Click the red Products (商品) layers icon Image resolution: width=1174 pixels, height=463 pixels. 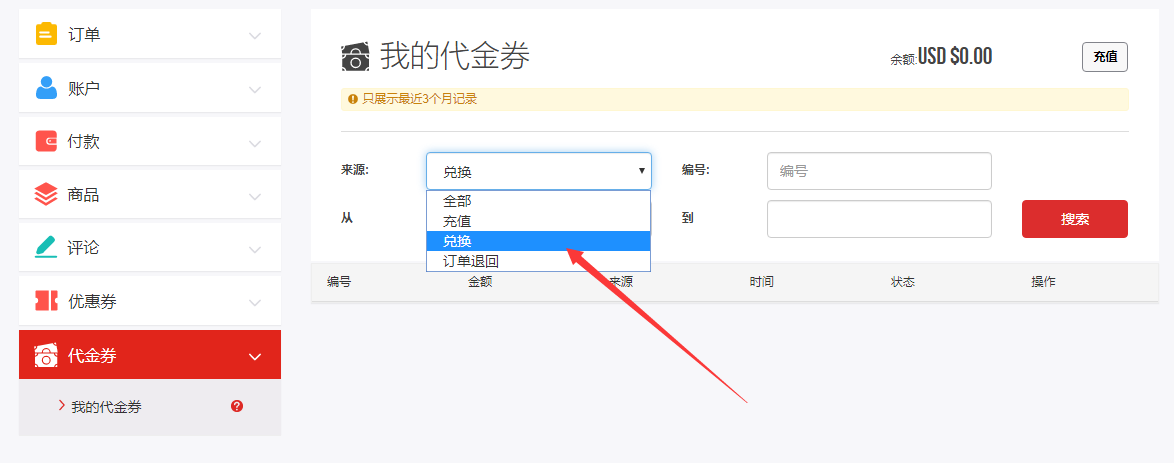click(46, 194)
